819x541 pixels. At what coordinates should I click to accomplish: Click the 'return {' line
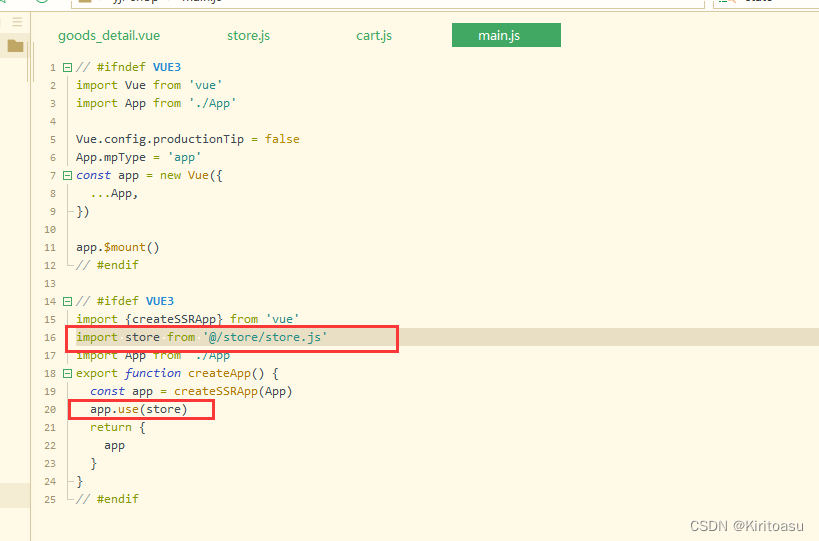pyautogui.click(x=118, y=427)
